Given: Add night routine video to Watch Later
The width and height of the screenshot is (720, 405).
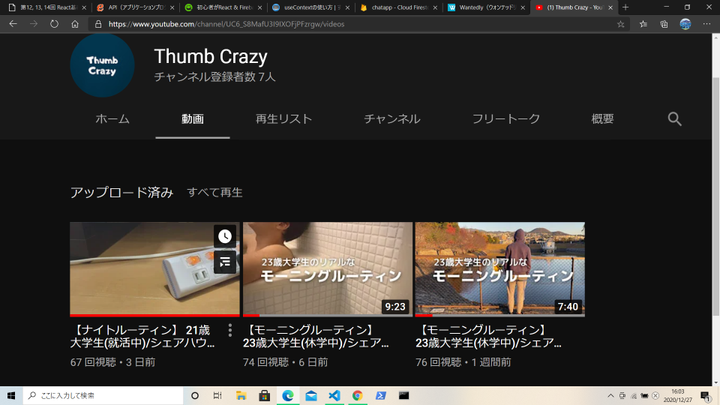Looking at the screenshot, I should [x=225, y=236].
